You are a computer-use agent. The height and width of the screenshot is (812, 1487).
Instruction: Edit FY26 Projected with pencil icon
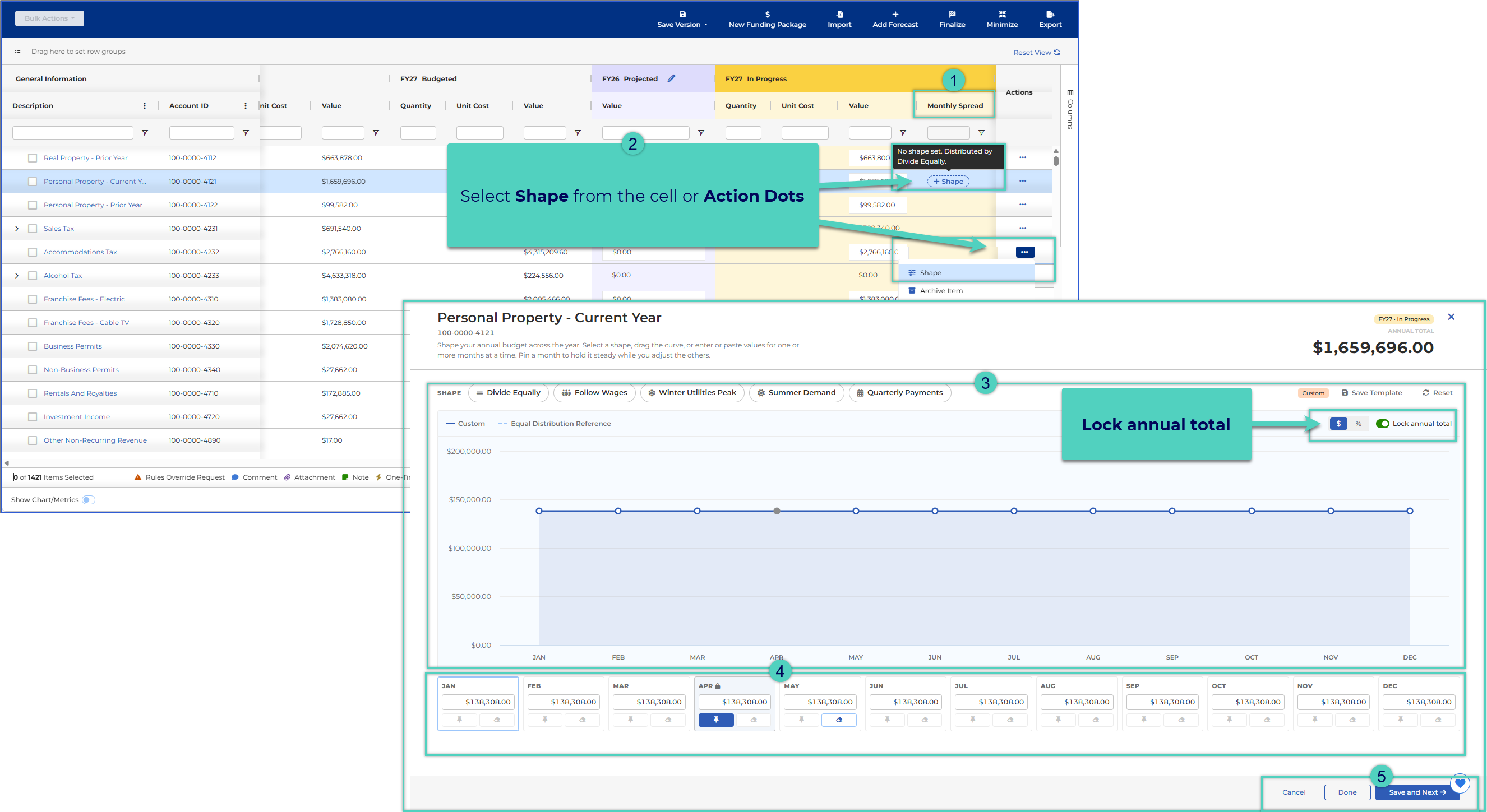671,78
